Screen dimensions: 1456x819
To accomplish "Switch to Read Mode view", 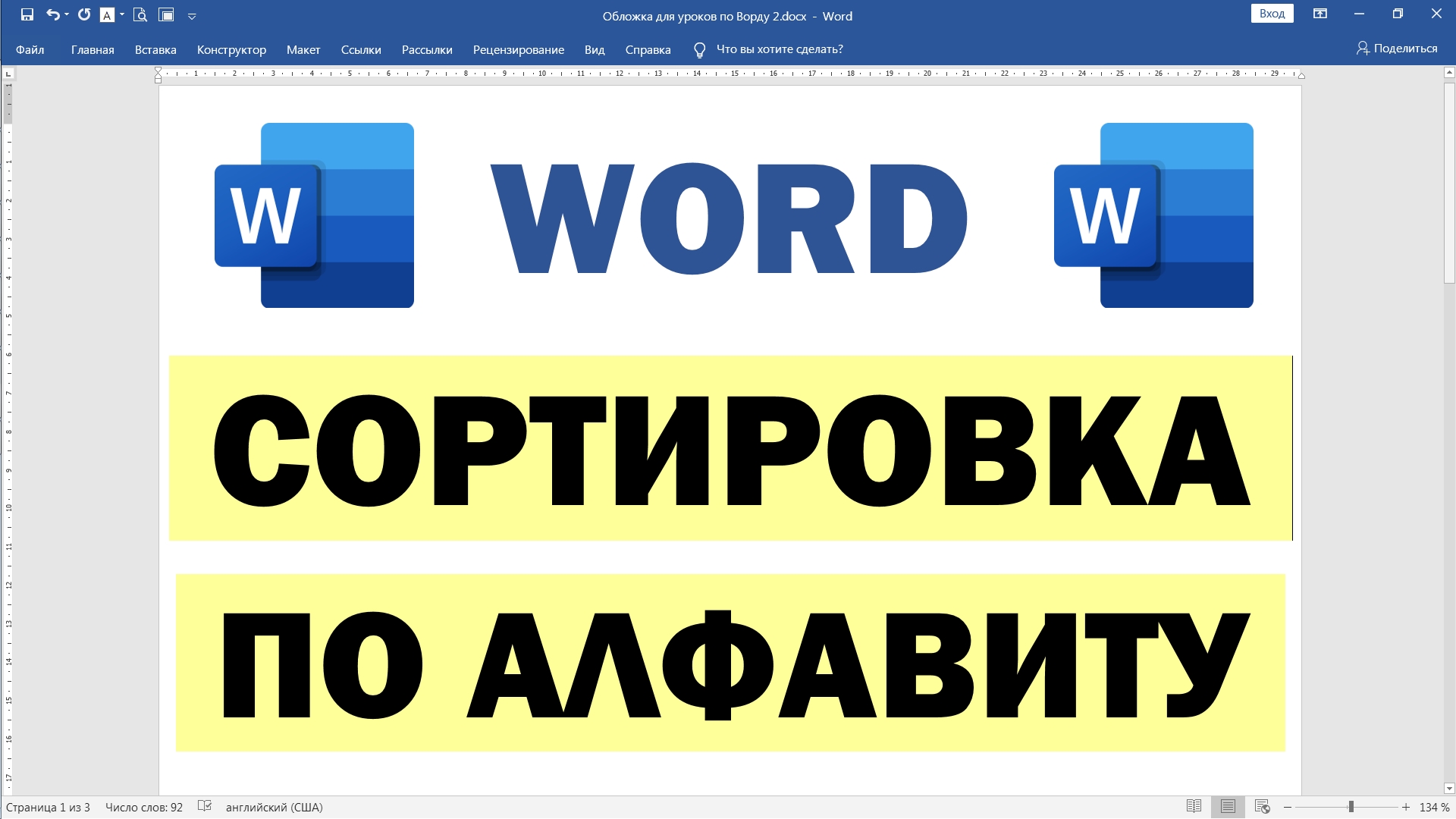I will [x=1194, y=807].
